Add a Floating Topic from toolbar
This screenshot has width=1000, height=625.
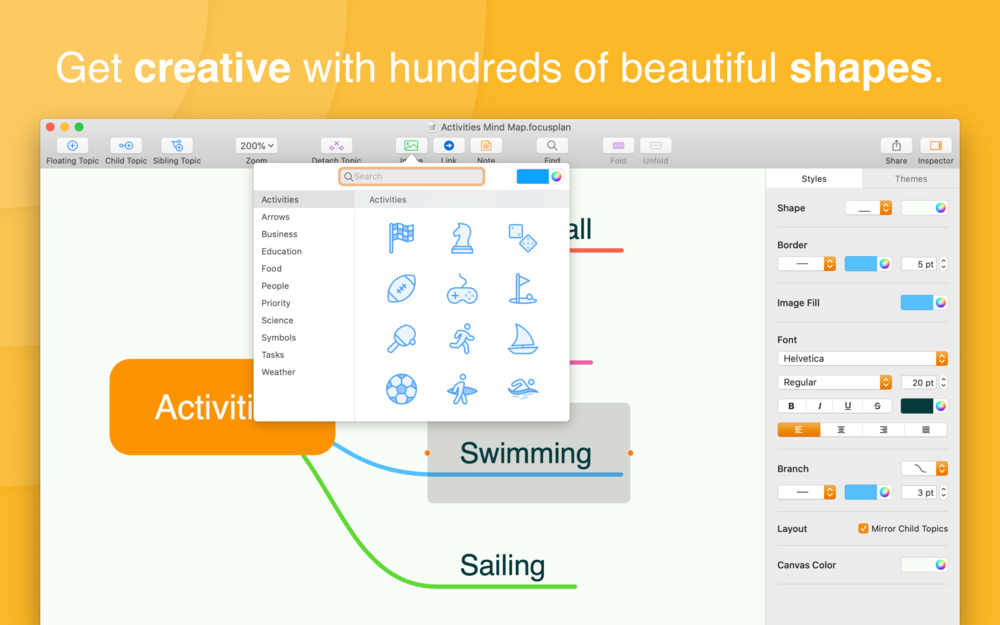[x=72, y=146]
